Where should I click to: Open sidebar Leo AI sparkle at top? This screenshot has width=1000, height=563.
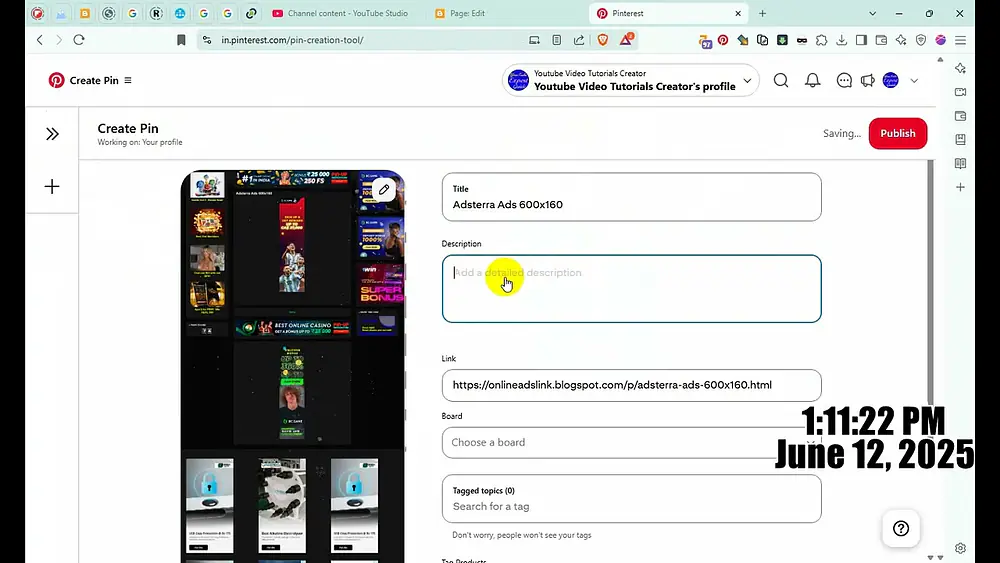point(960,68)
